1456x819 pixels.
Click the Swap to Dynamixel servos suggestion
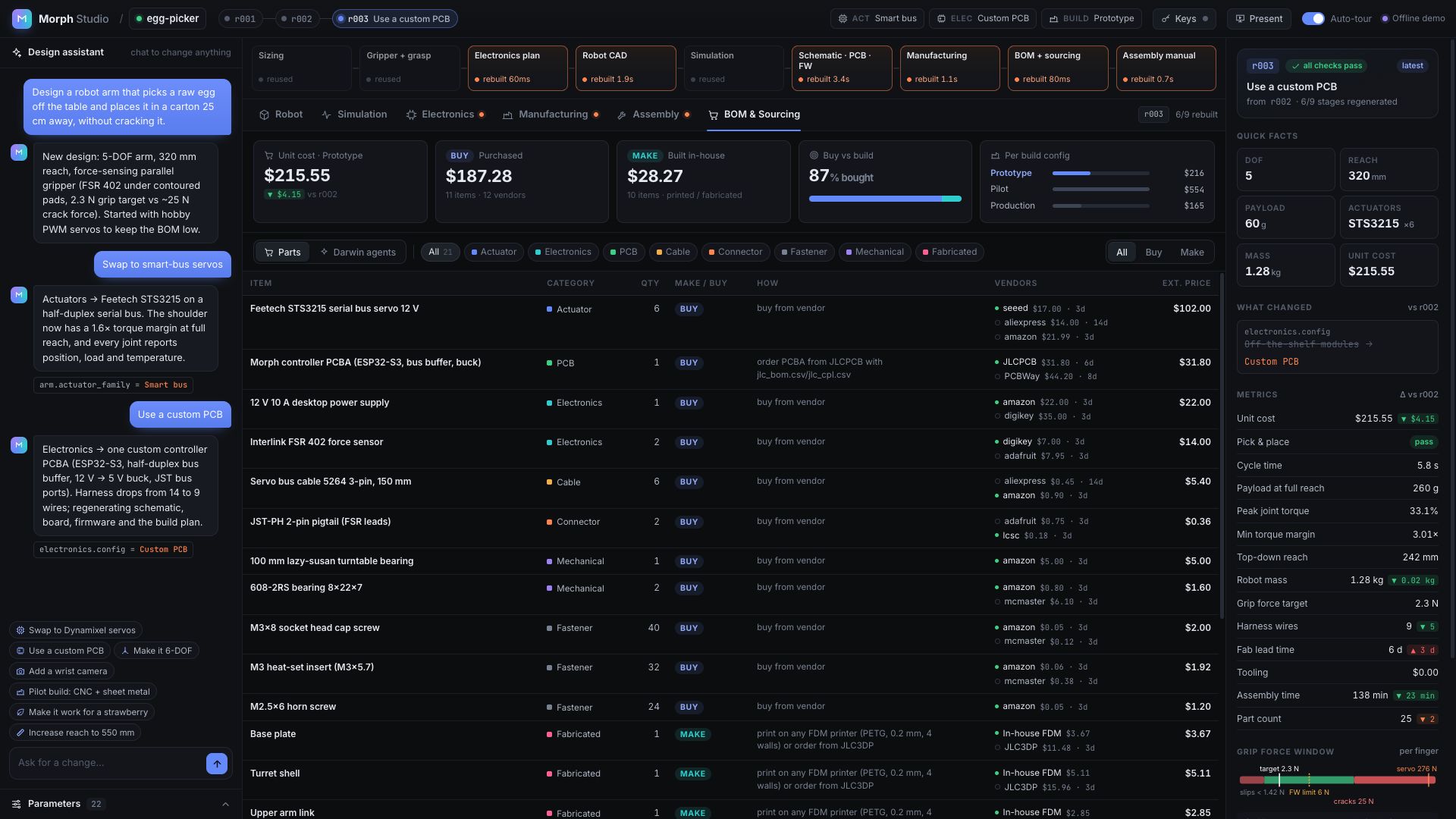pos(76,630)
